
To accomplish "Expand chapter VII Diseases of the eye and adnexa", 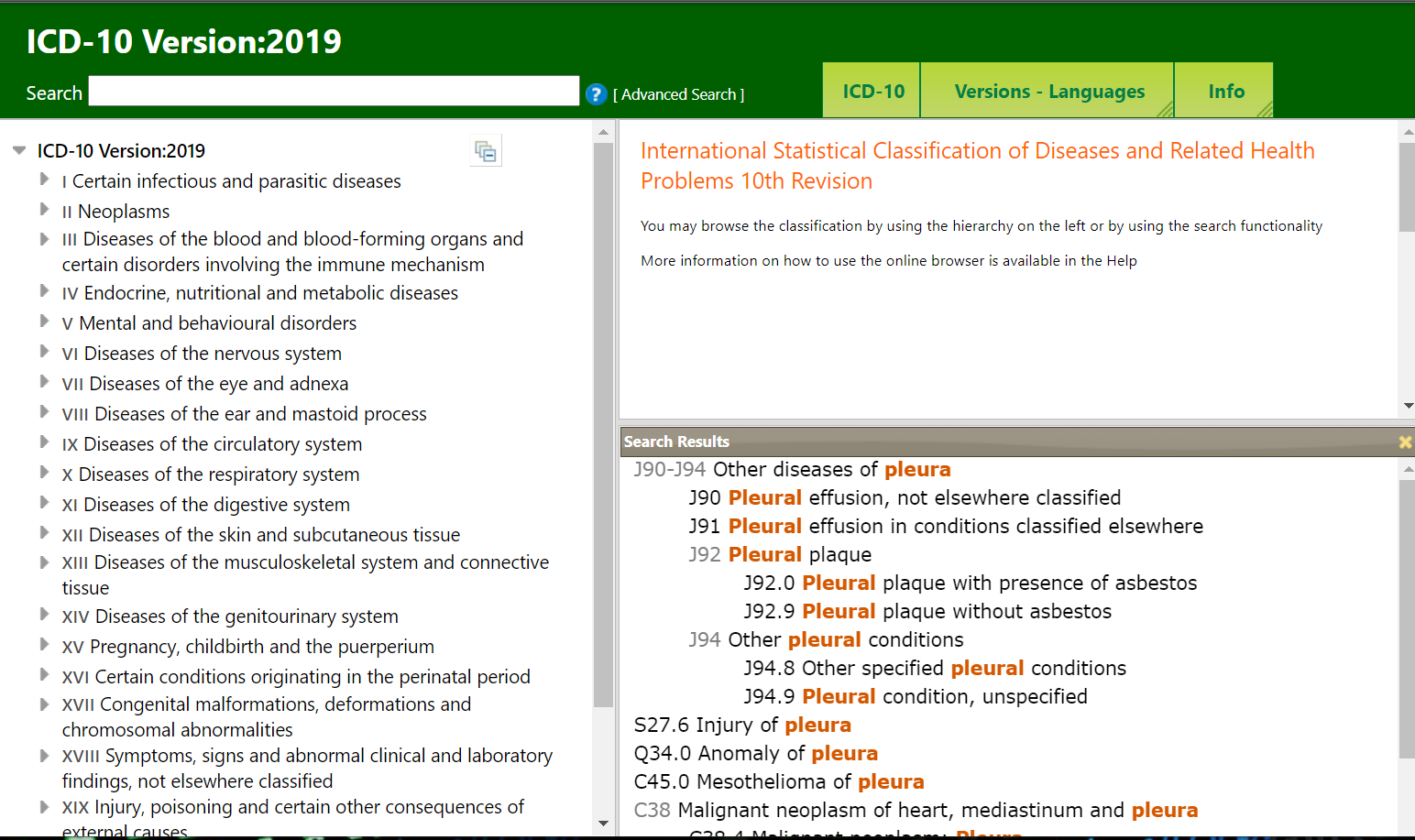I will click(44, 382).
